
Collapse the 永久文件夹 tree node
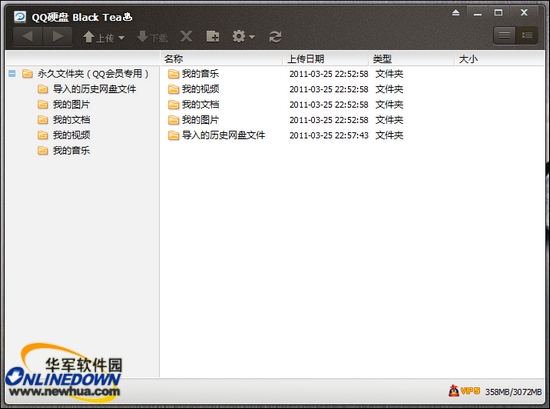[12, 74]
